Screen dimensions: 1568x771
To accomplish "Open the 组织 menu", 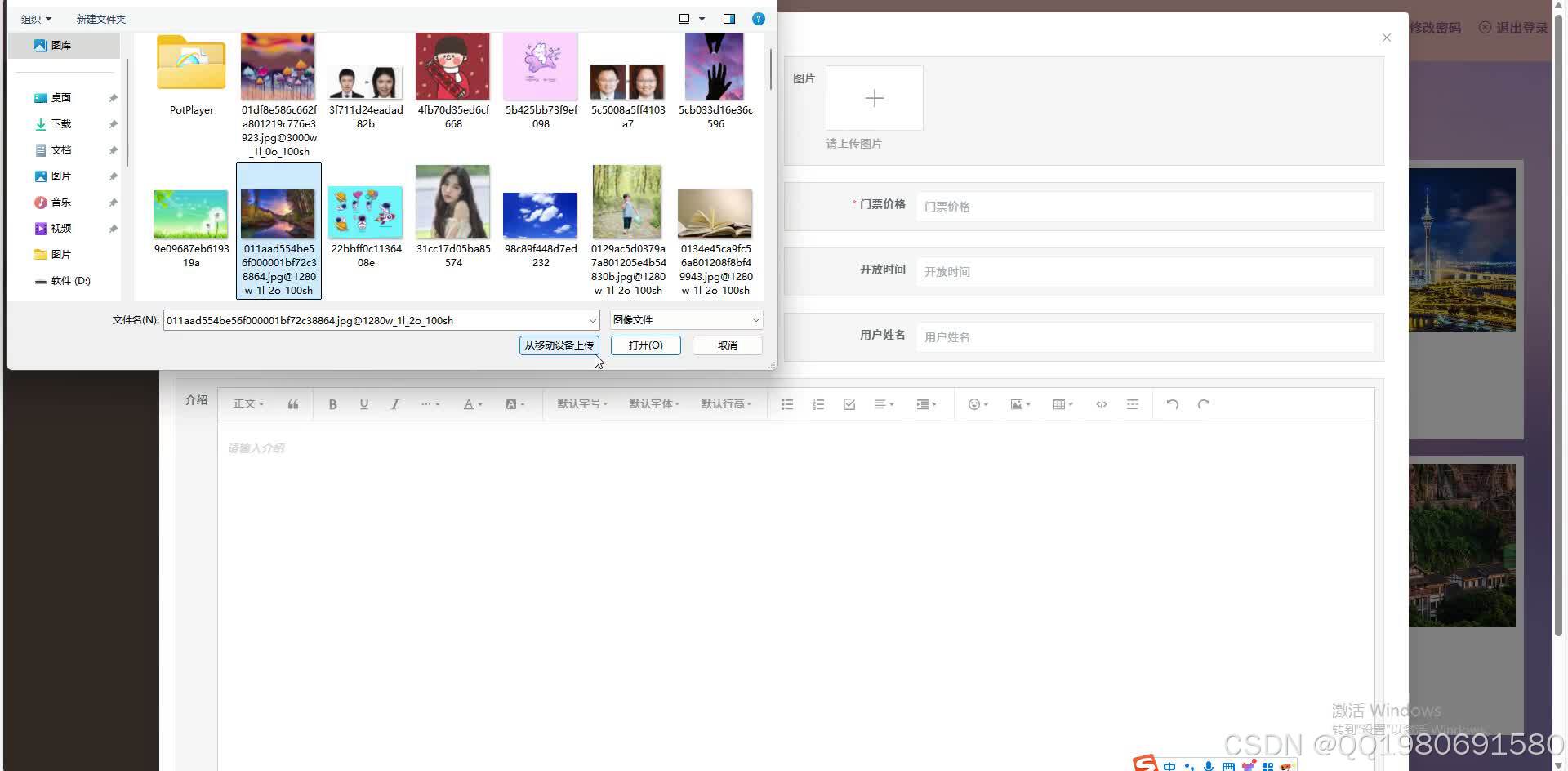I will 34,18.
